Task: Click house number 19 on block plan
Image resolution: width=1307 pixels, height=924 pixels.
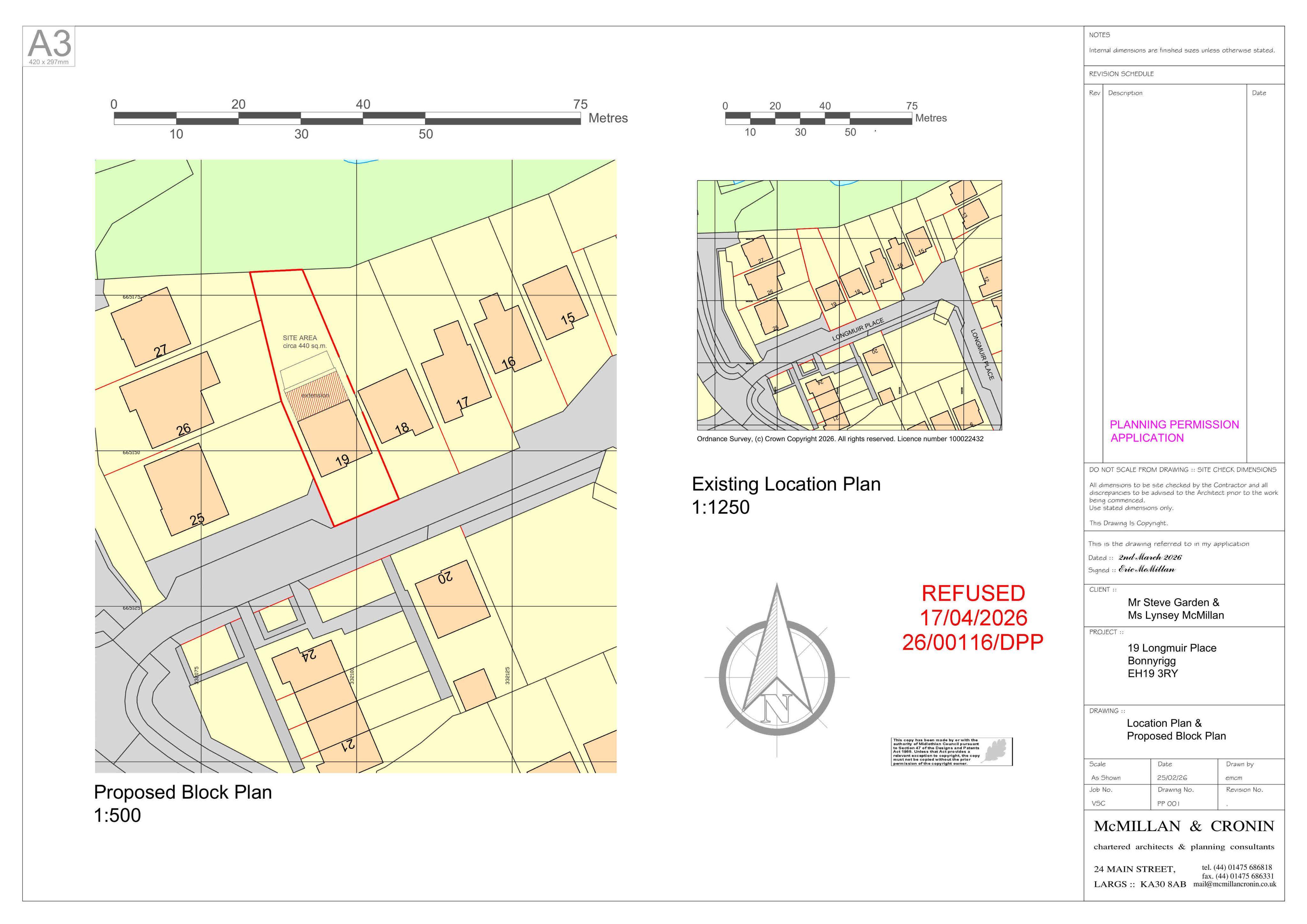Action: point(342,460)
